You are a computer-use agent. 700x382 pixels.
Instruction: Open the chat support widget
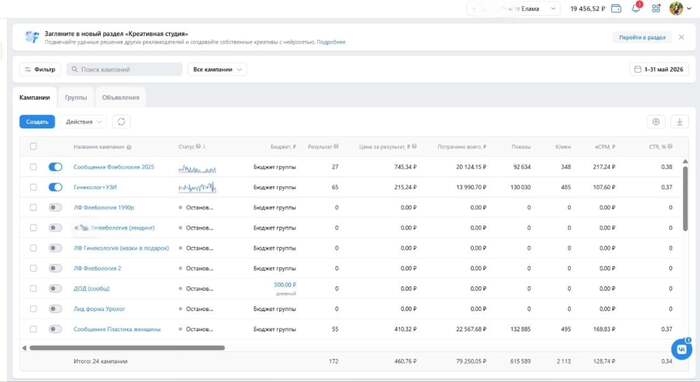(681, 349)
